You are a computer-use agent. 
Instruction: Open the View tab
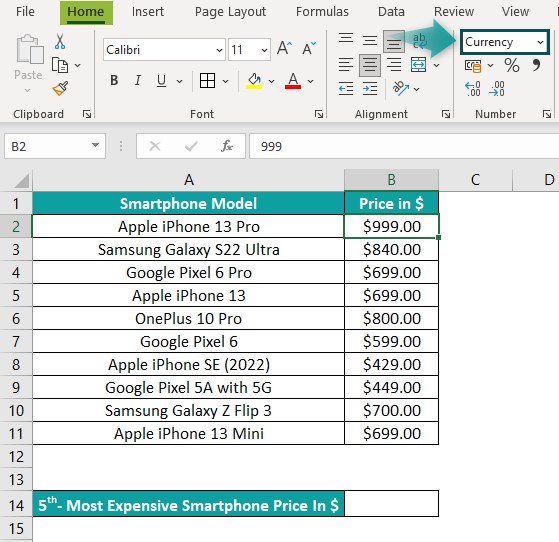click(x=515, y=12)
